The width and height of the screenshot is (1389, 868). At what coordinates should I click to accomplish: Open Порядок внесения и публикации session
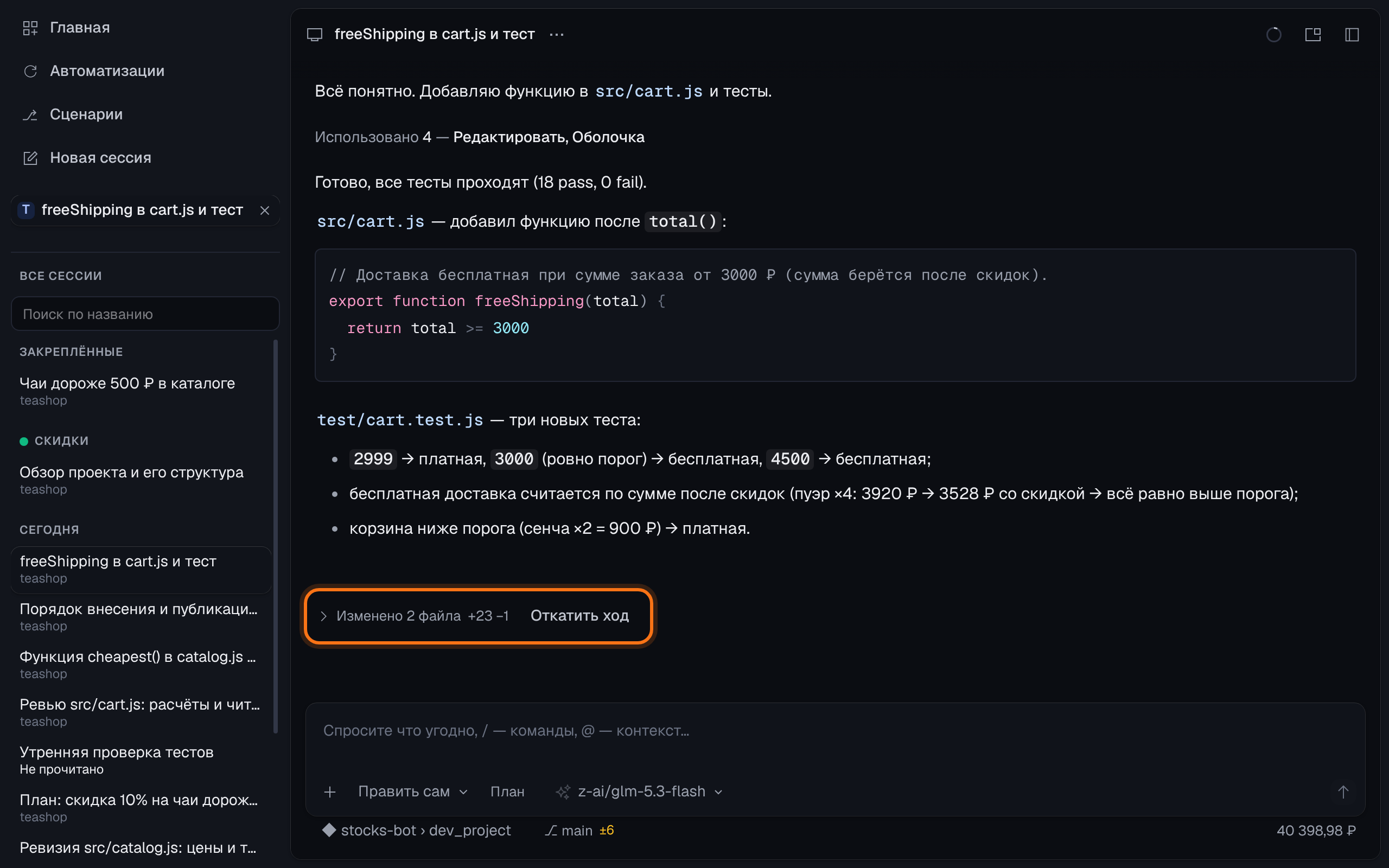click(x=141, y=617)
